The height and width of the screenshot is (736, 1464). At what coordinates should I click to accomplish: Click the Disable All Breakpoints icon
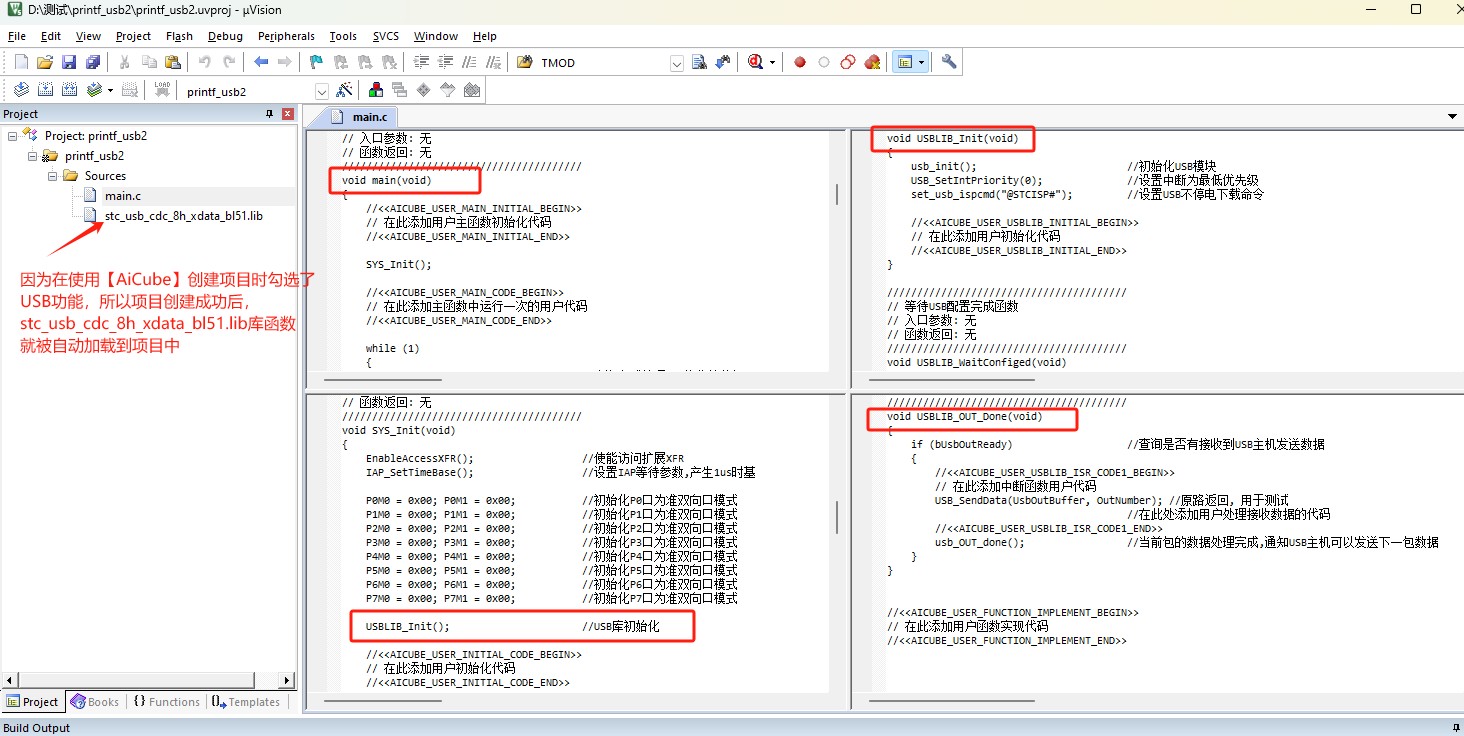tap(848, 62)
